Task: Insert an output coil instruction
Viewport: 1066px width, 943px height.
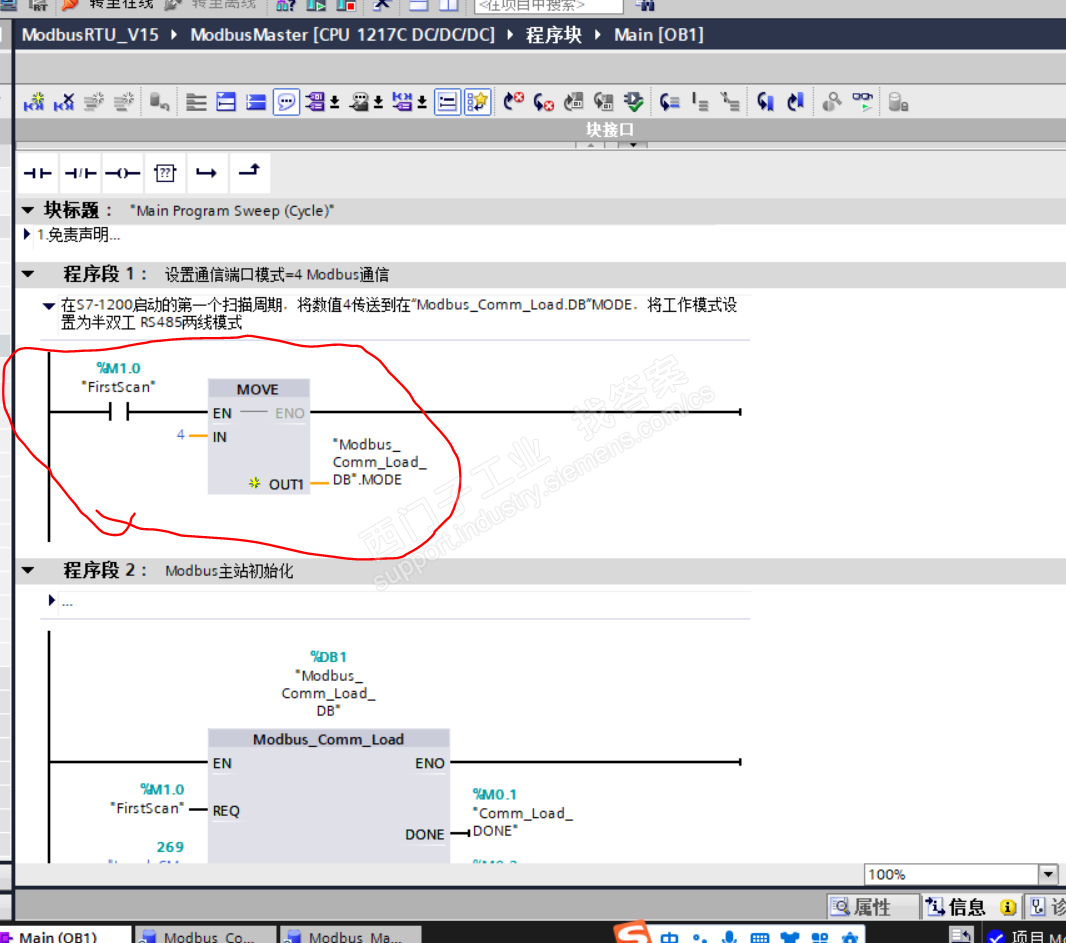Action: click(122, 173)
